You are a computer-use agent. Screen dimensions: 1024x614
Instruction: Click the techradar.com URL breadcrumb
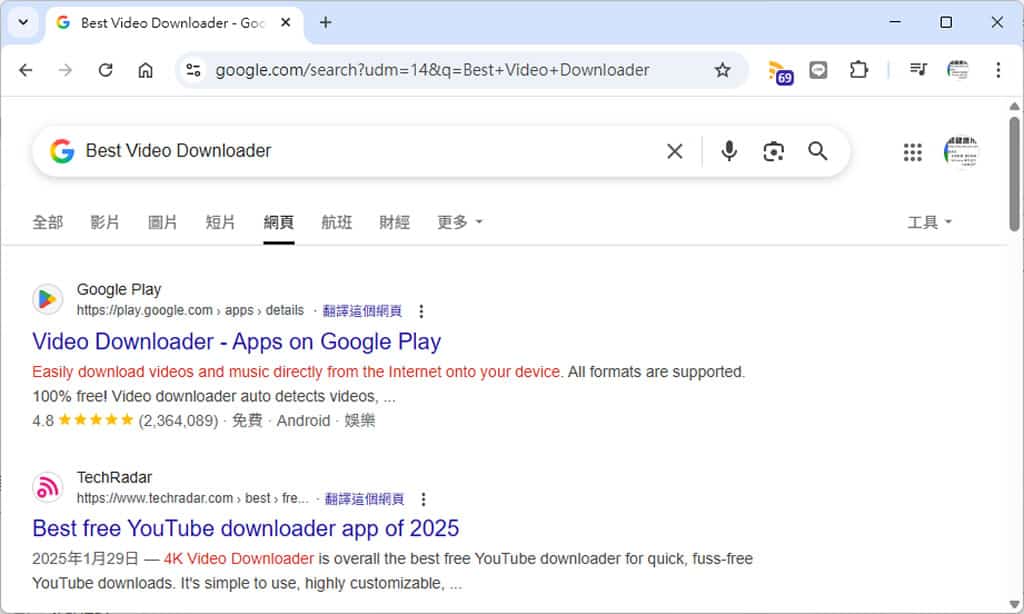click(x=193, y=498)
